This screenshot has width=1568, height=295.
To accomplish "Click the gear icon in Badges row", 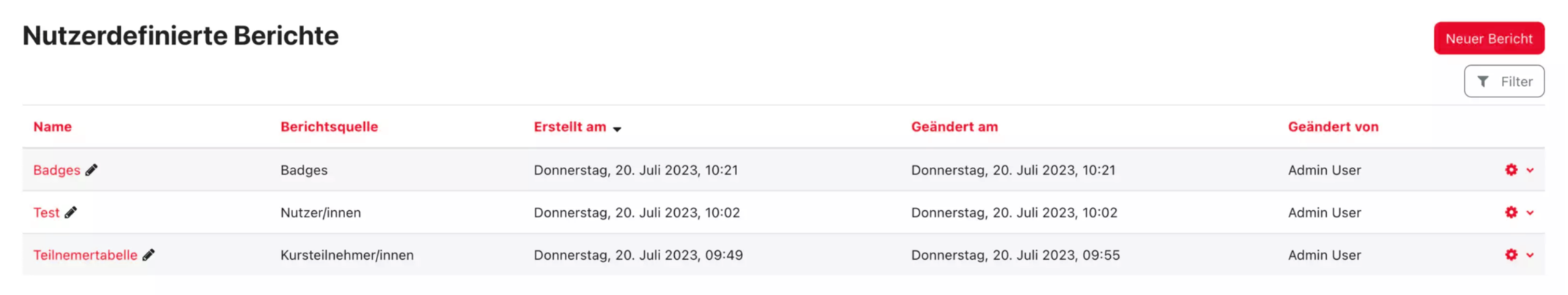I will click(x=1511, y=170).
